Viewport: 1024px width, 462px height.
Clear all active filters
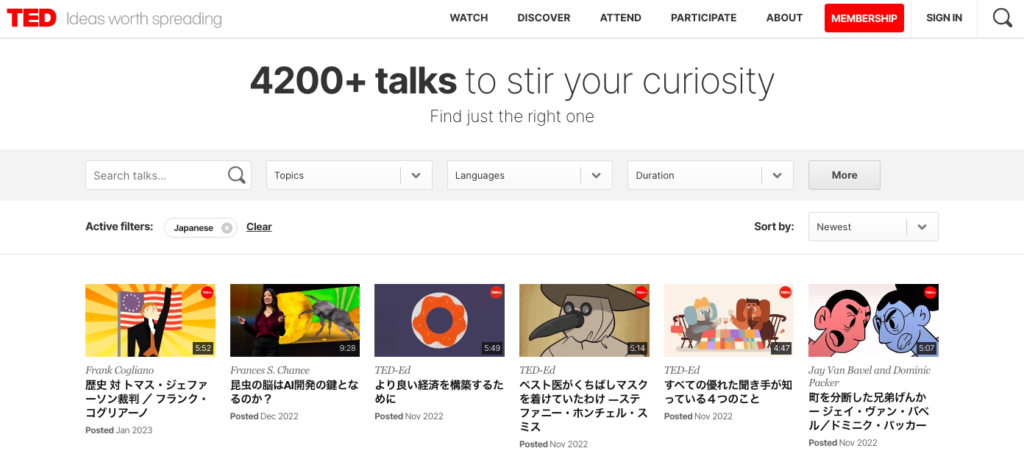point(259,227)
